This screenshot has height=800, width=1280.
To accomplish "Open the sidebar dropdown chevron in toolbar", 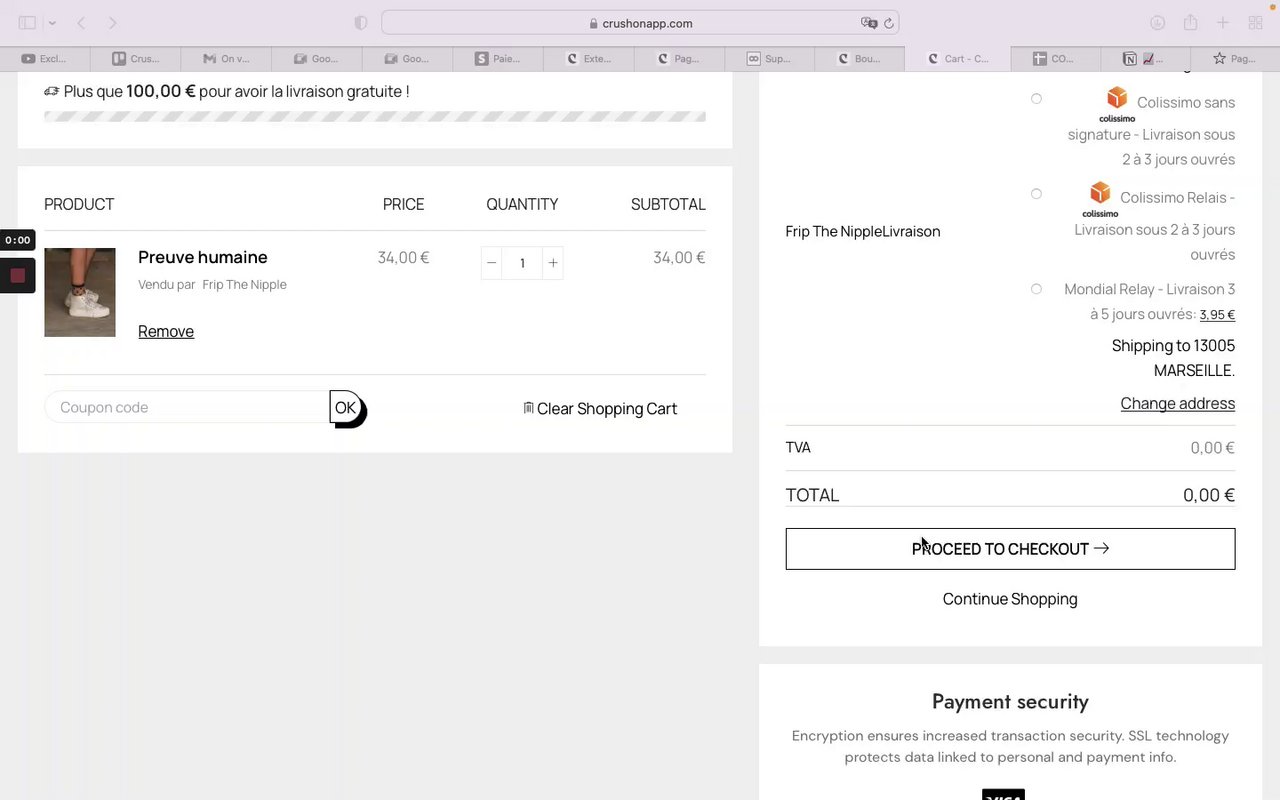I will pos(52,23).
